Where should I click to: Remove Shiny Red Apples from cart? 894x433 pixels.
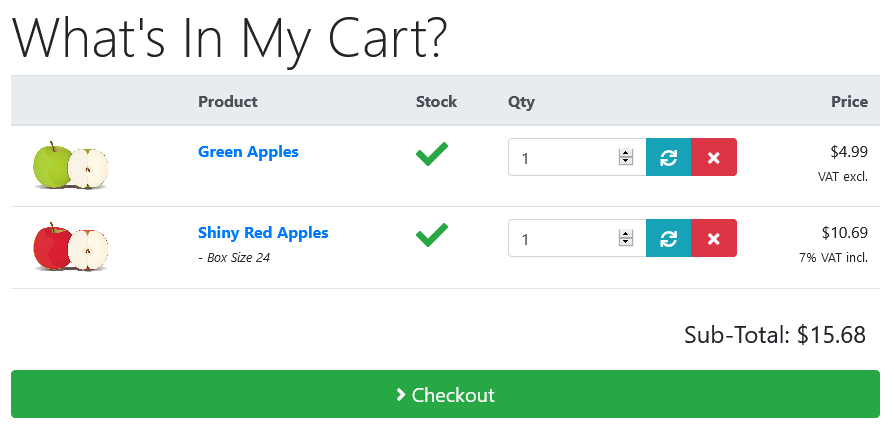714,238
